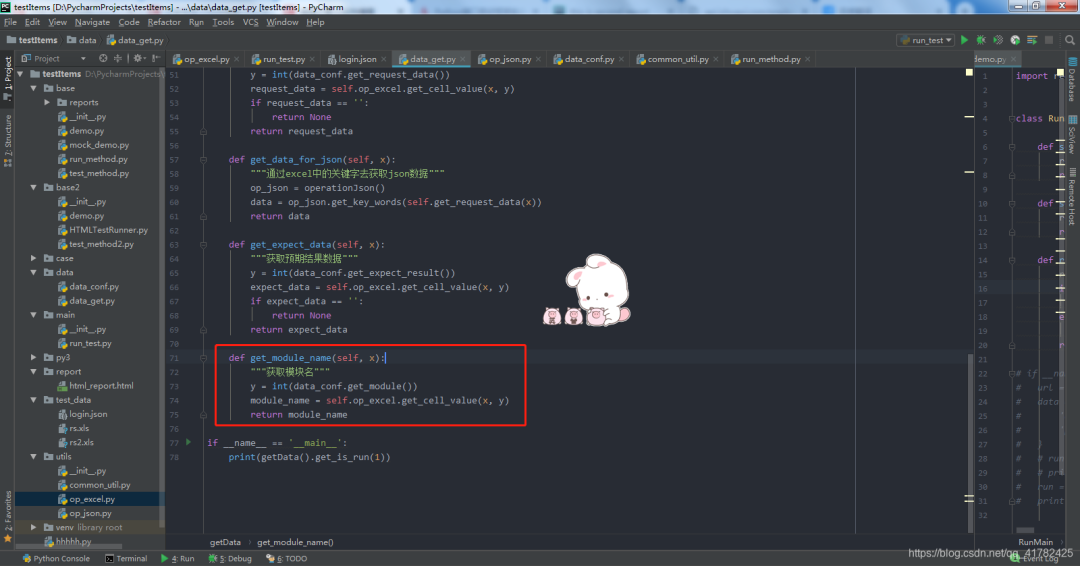Toggle the 1: Project side tab
Screen dimensions: 1080x566
coord(8,78)
